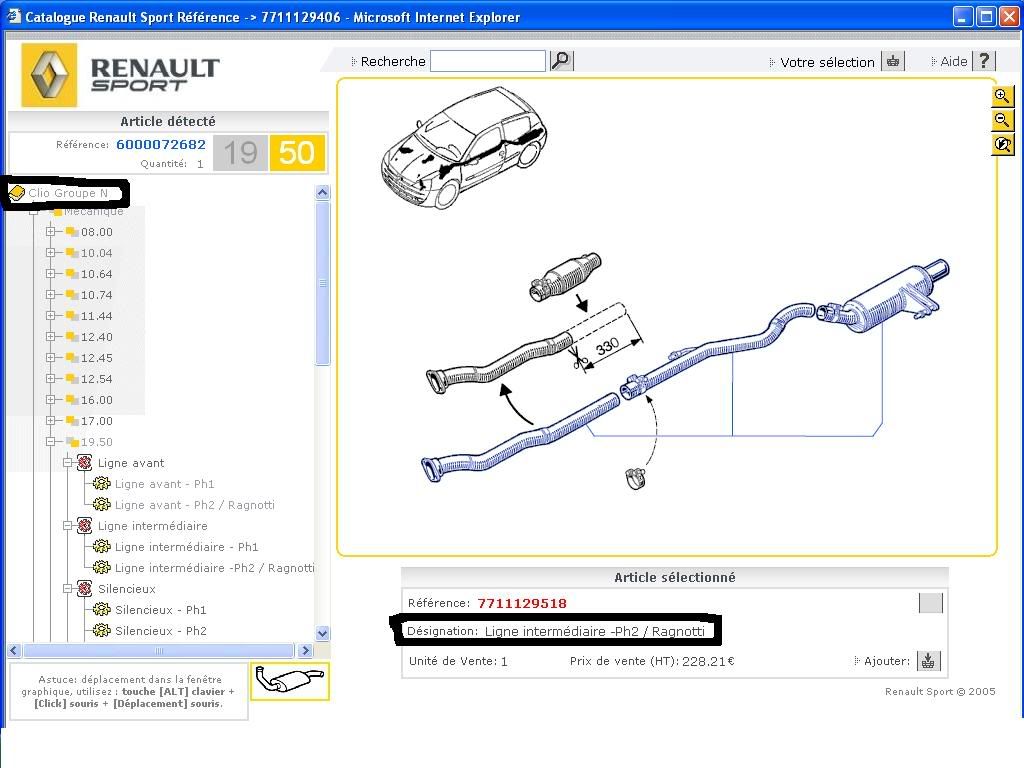The width and height of the screenshot is (1024, 768).
Task: Click horizontal scrollbar right arrow
Action: [305, 650]
